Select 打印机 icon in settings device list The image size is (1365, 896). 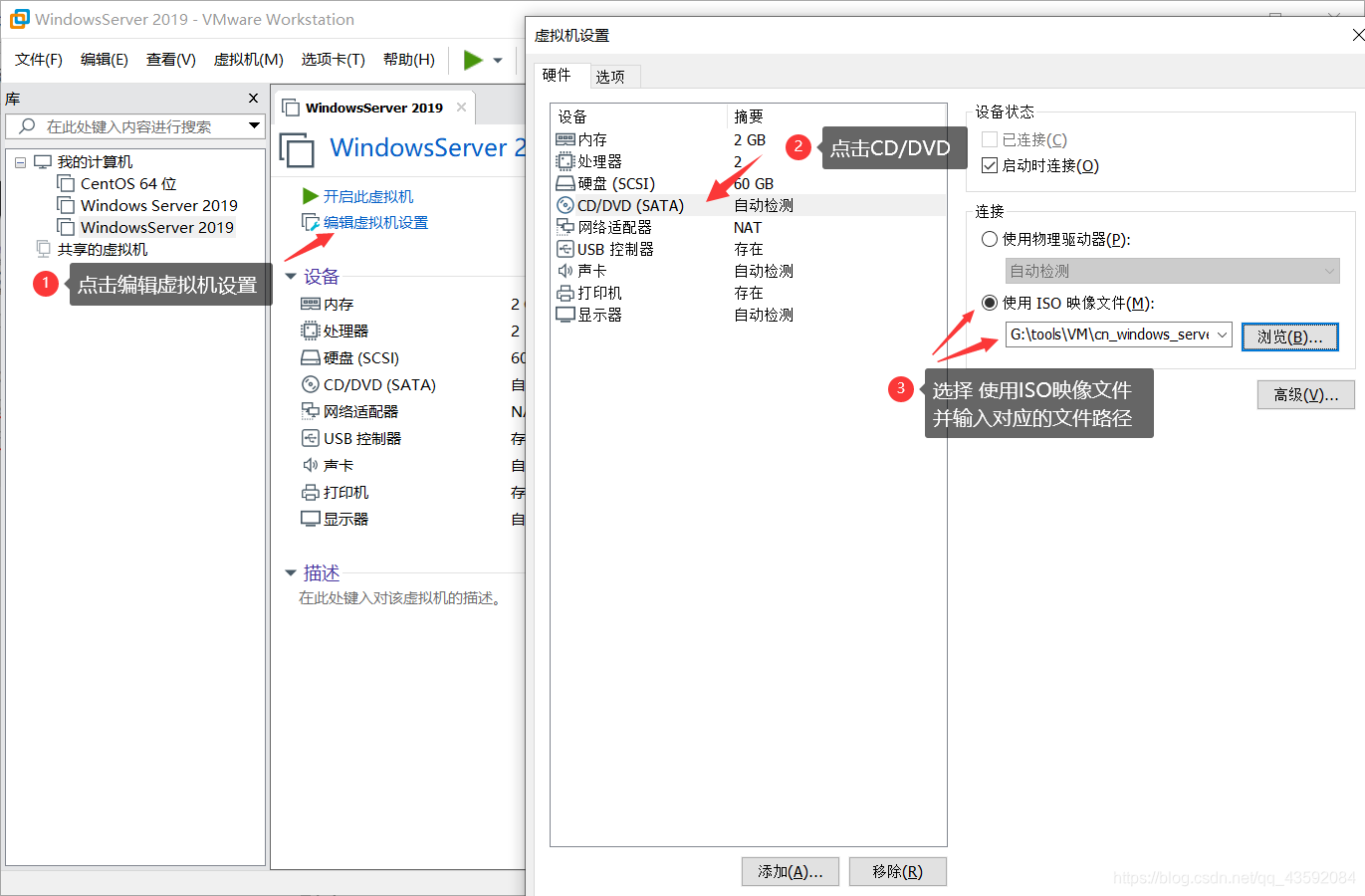[565, 293]
